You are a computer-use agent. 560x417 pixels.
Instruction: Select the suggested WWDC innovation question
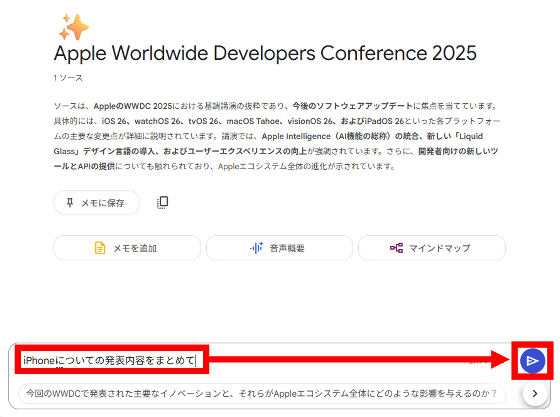tap(262, 393)
